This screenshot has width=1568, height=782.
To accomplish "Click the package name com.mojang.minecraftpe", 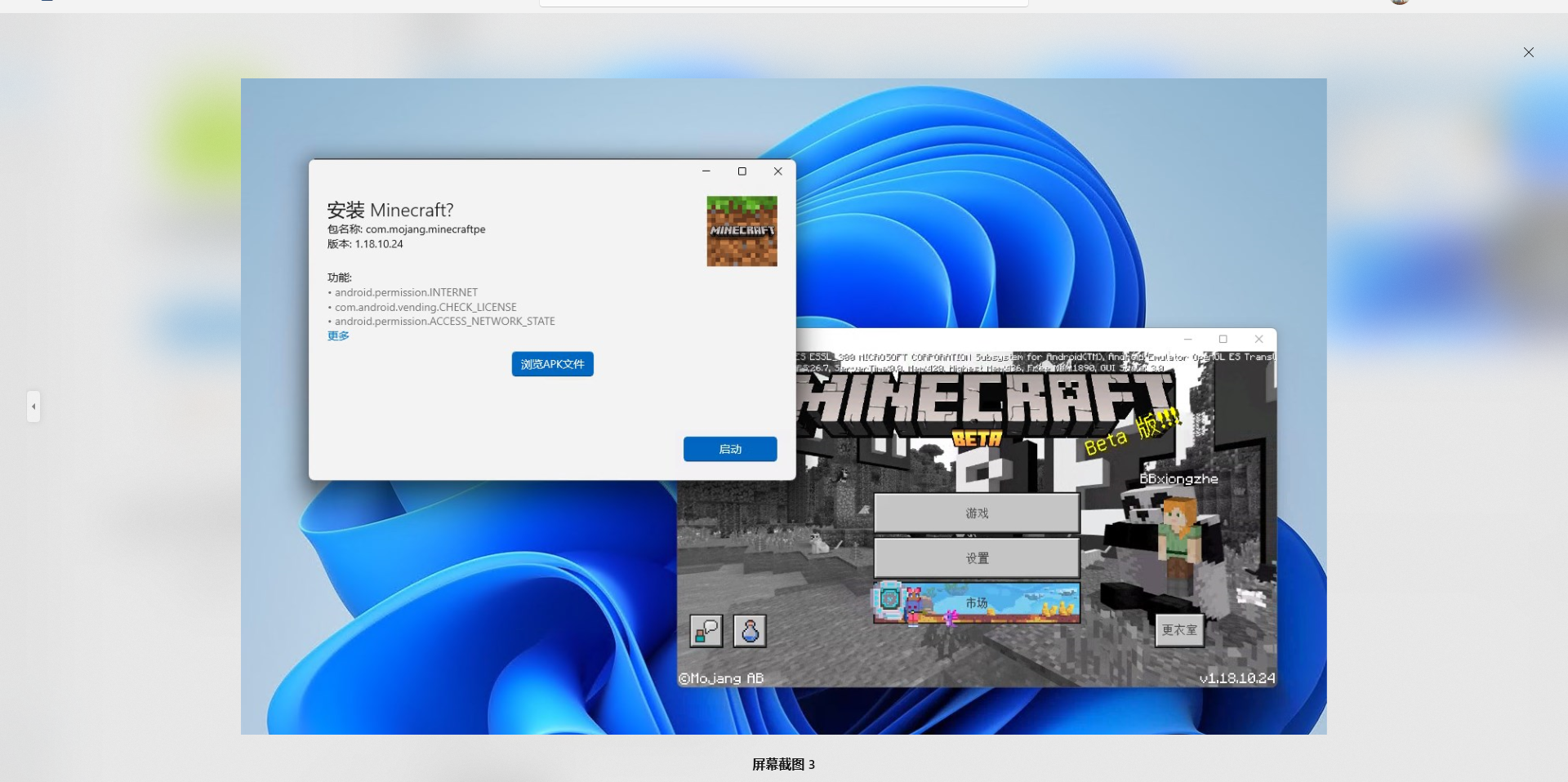I will pyautogui.click(x=425, y=229).
